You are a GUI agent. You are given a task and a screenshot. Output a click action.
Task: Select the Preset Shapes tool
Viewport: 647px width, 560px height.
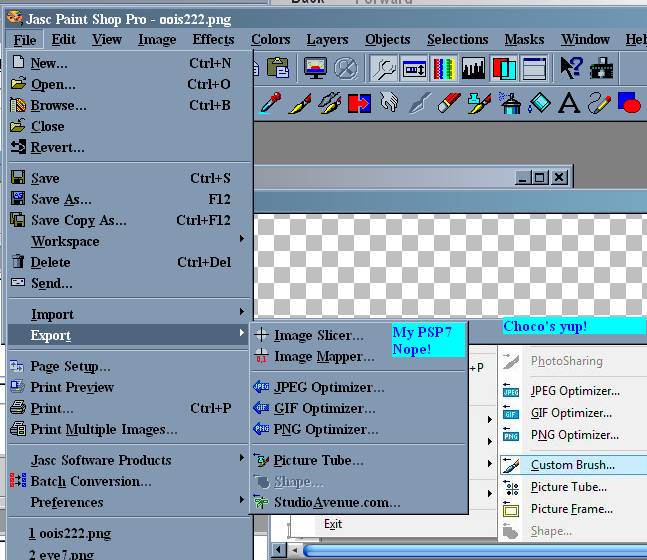pyautogui.click(x=629, y=103)
